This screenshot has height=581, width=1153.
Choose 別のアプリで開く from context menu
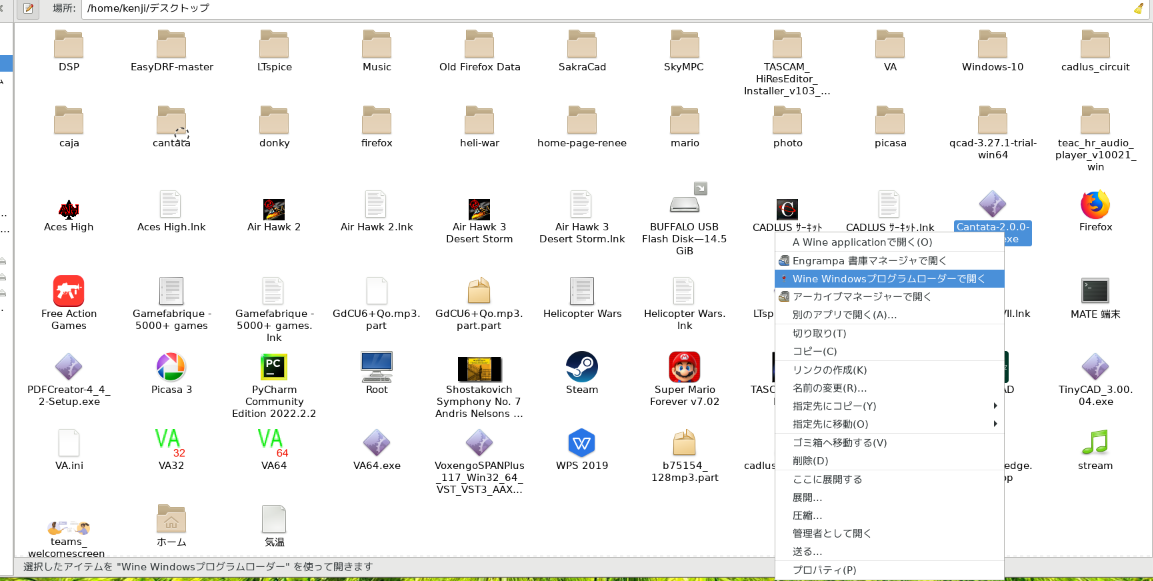coord(844,315)
